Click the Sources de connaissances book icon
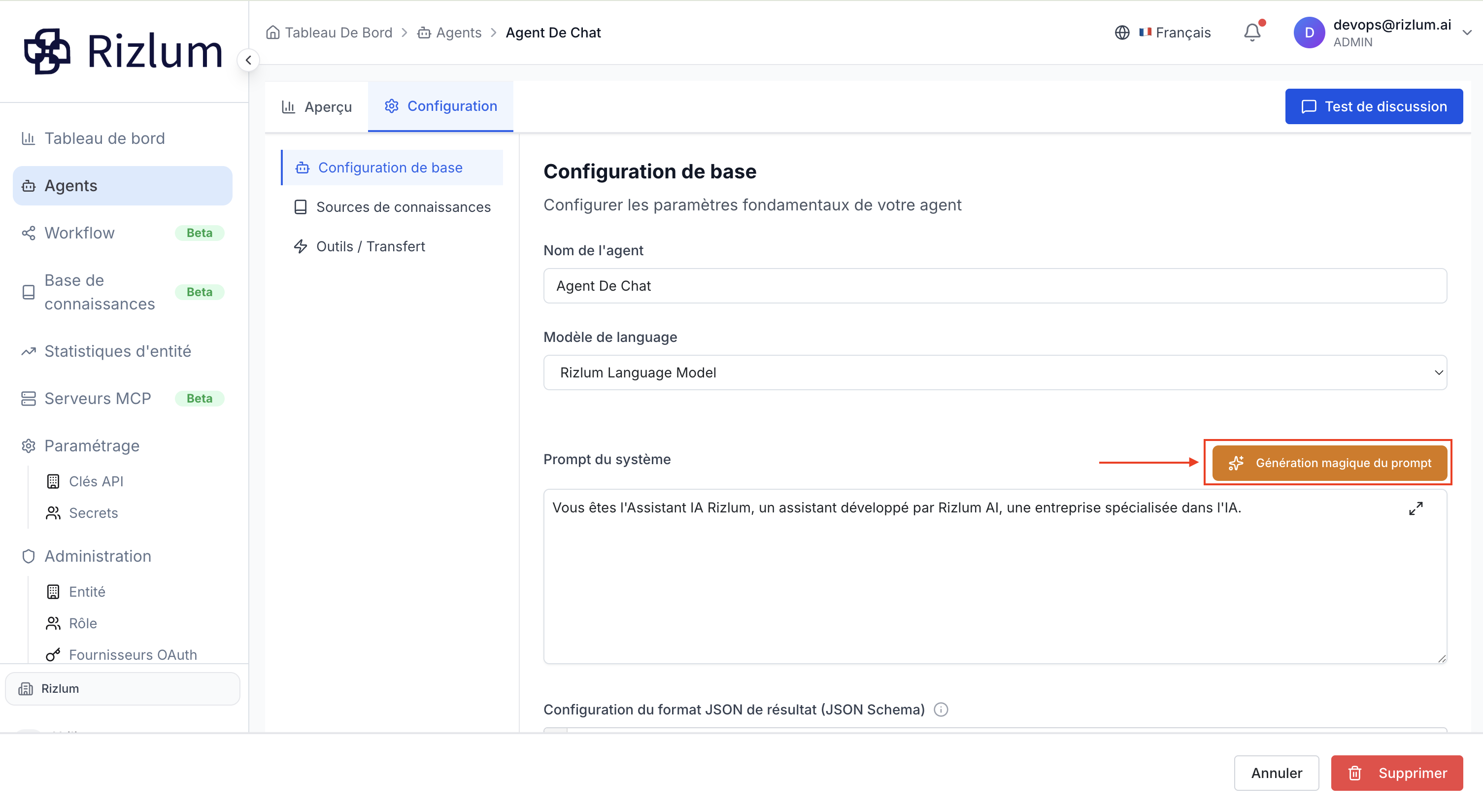This screenshot has width=1483, height=812. (301, 207)
